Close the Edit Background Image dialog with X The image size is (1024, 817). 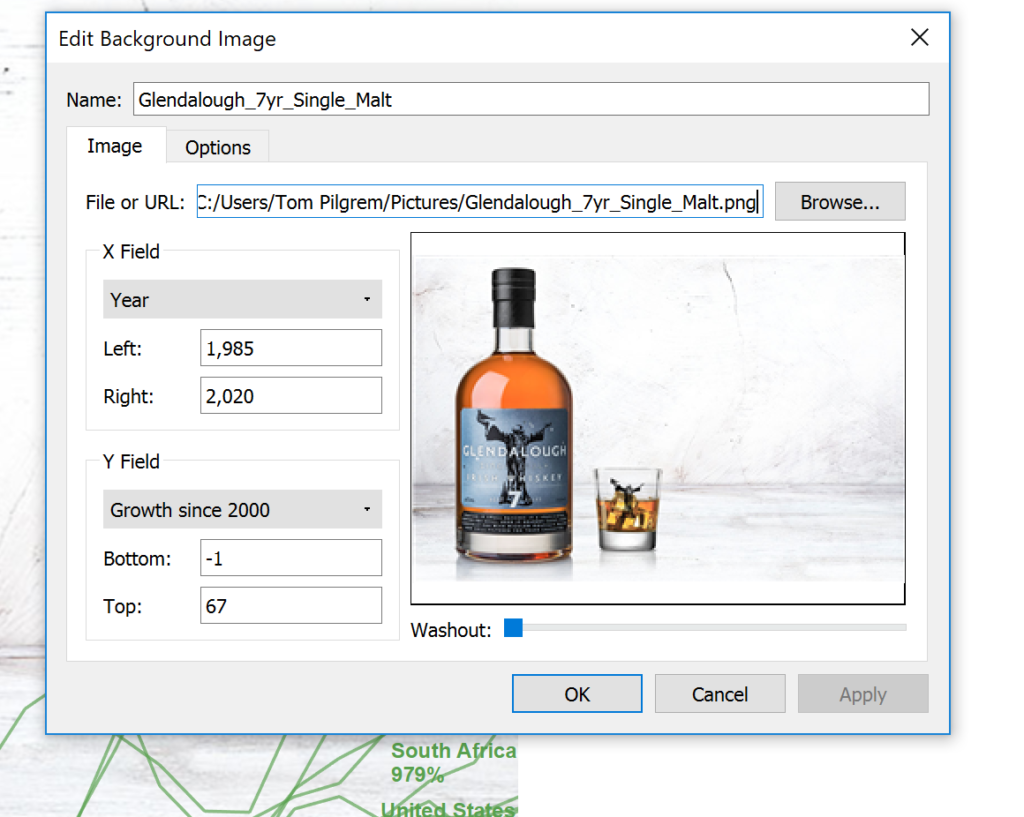[919, 37]
